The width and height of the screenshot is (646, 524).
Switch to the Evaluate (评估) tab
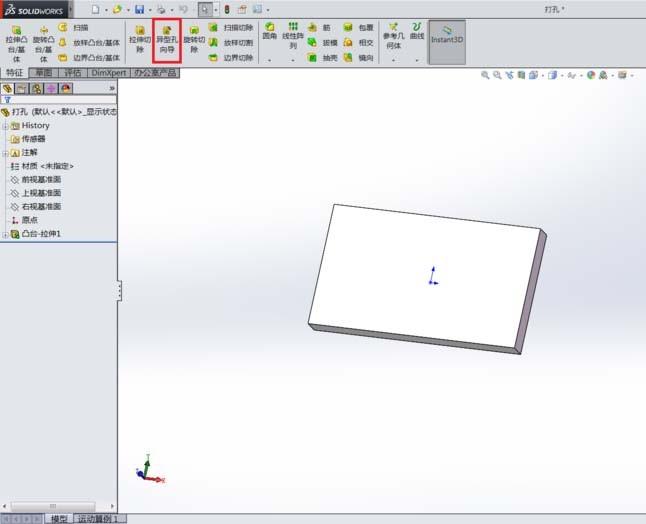coord(73,73)
